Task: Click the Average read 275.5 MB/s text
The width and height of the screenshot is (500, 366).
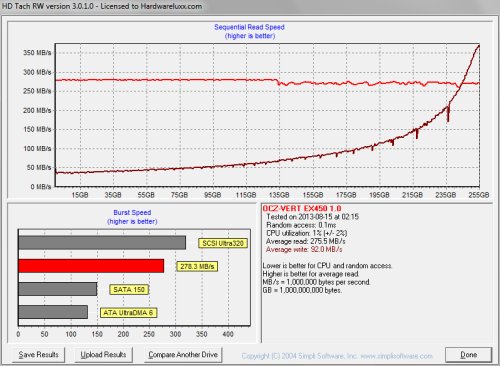Action: click(x=306, y=241)
